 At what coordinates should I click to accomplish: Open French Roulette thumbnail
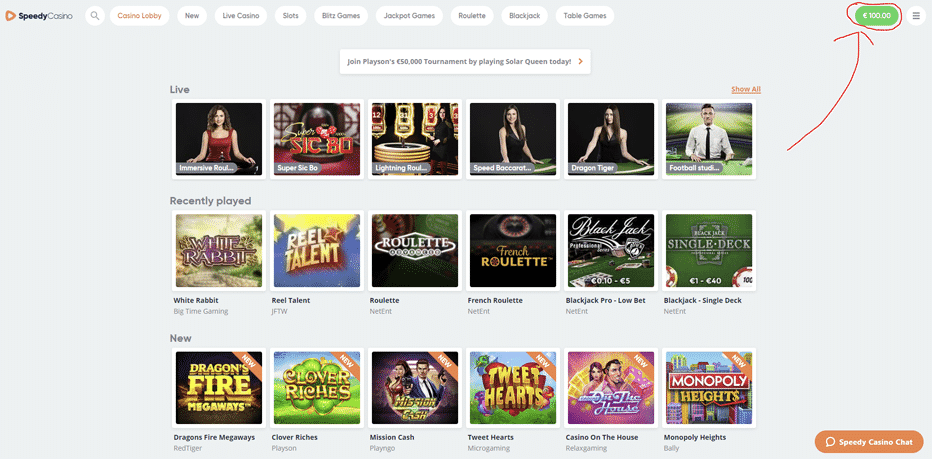pyautogui.click(x=513, y=250)
